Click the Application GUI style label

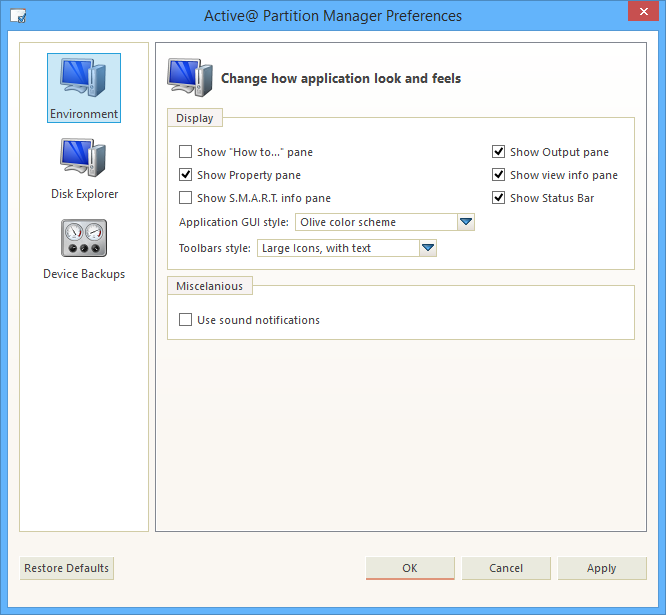(234, 222)
